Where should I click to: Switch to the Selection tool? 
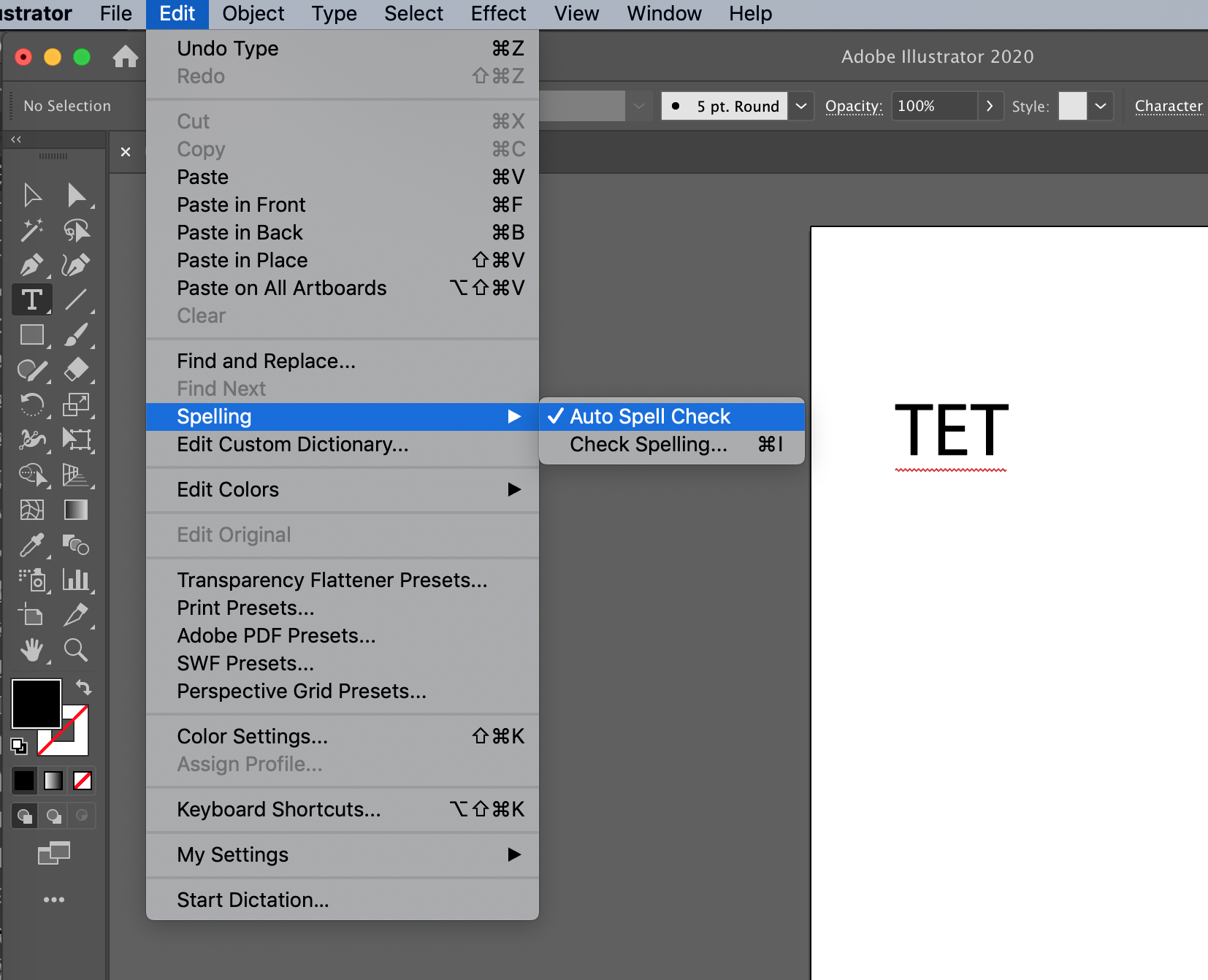[x=32, y=195]
